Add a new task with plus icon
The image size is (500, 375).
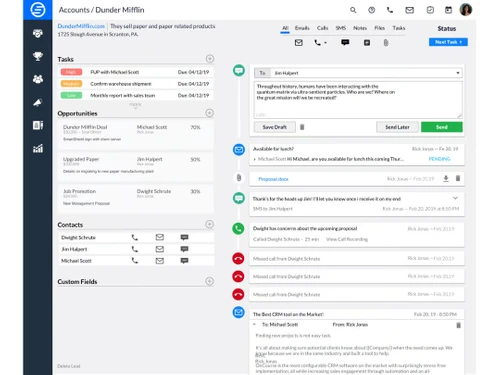click(210, 59)
